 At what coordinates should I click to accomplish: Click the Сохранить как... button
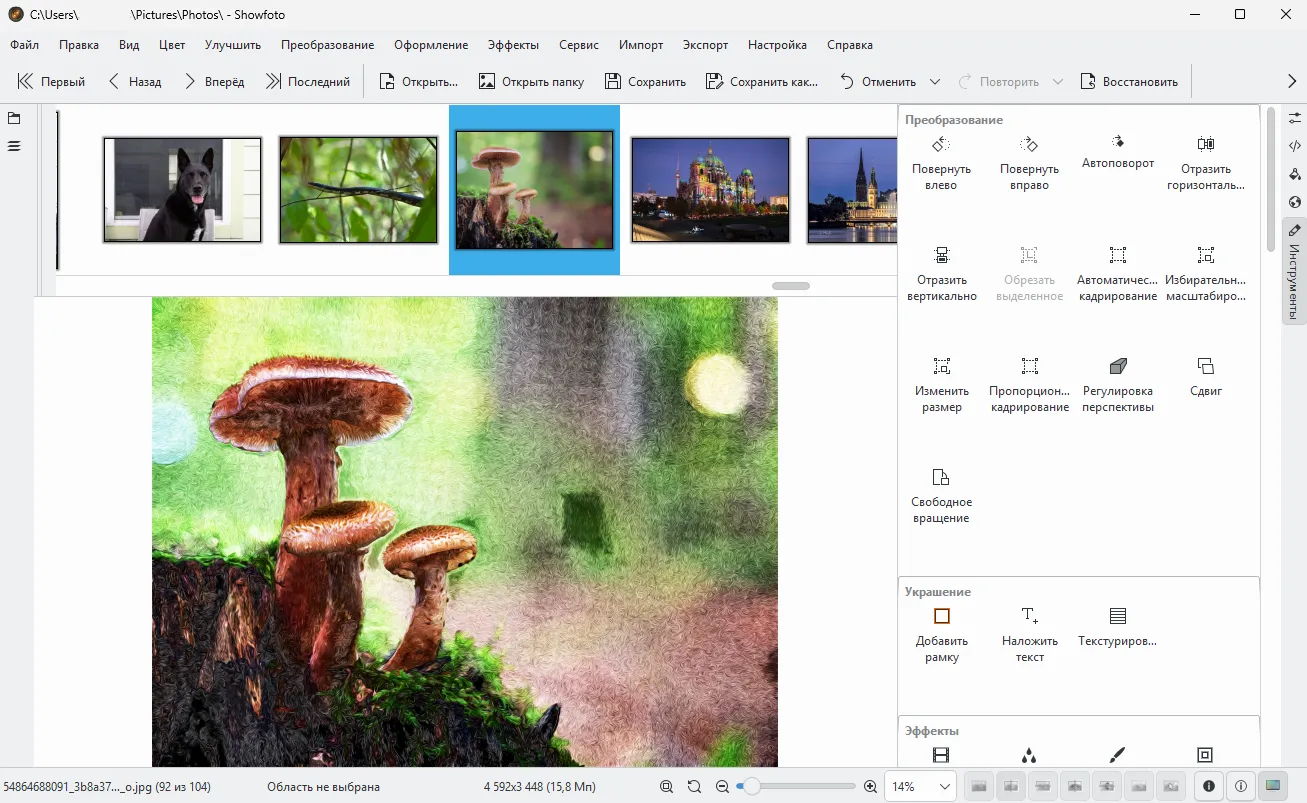click(x=762, y=82)
